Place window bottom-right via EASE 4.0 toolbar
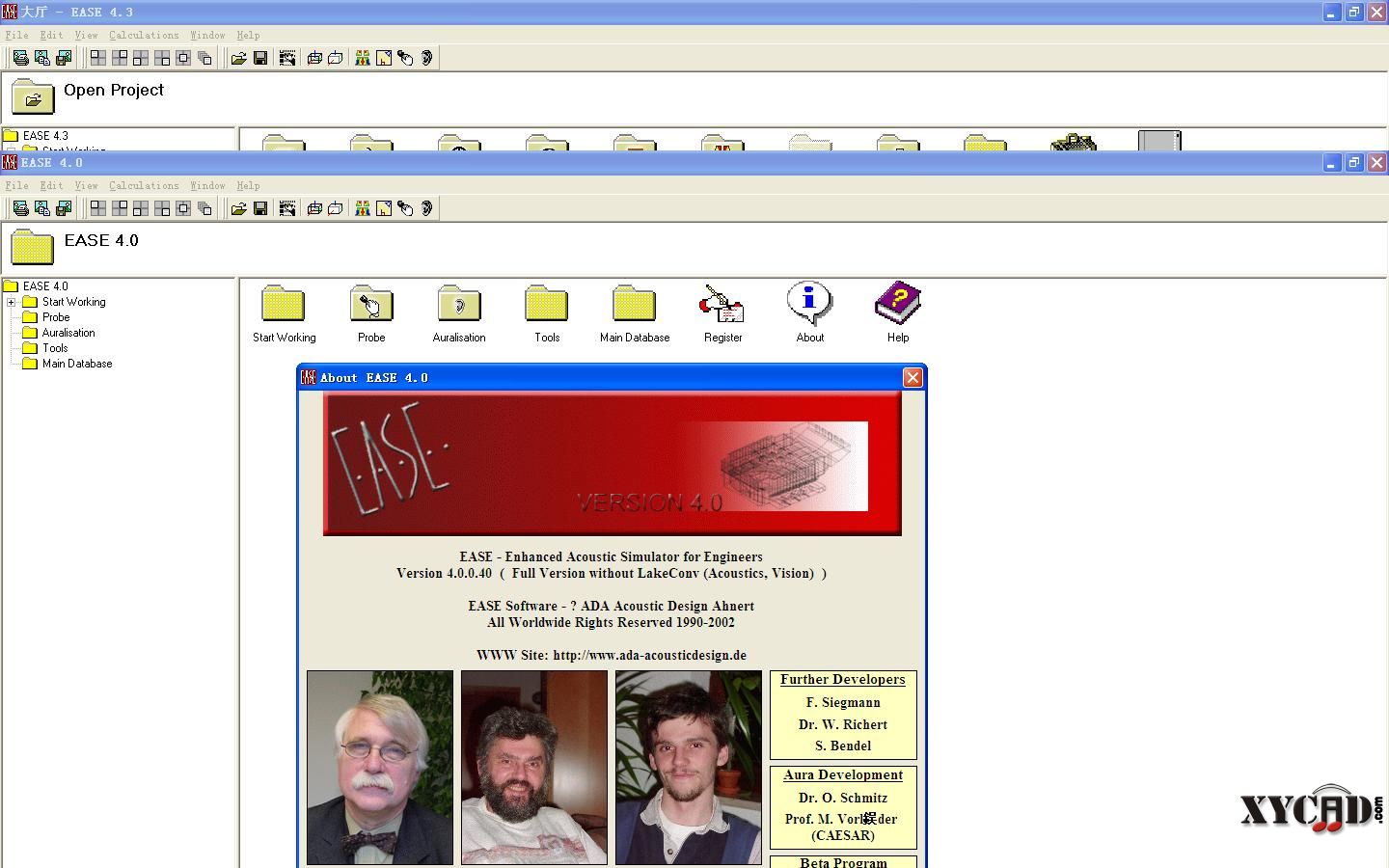Image resolution: width=1389 pixels, height=868 pixels. pyautogui.click(x=162, y=208)
